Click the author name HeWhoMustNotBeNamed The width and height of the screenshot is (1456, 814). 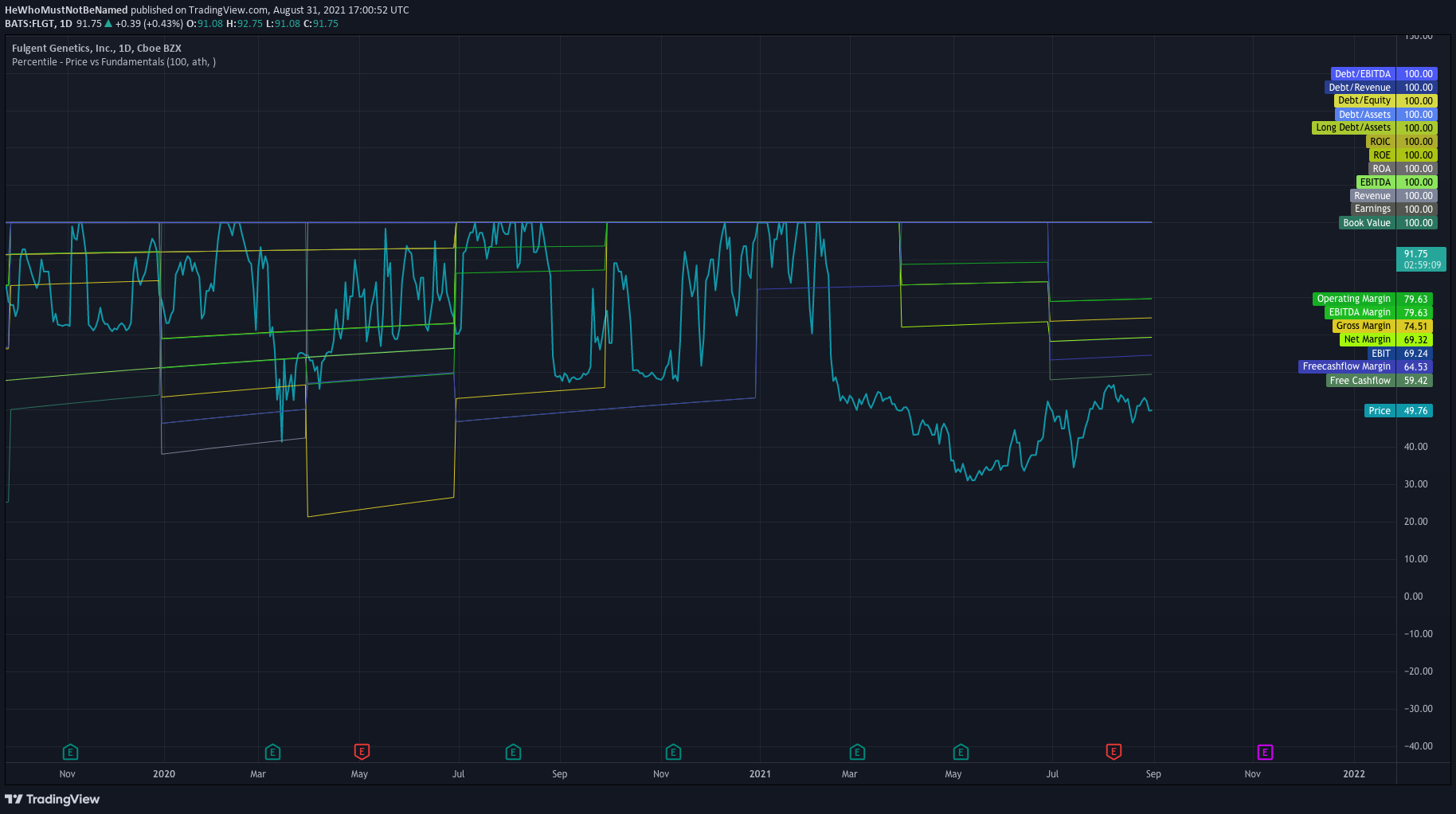point(66,10)
